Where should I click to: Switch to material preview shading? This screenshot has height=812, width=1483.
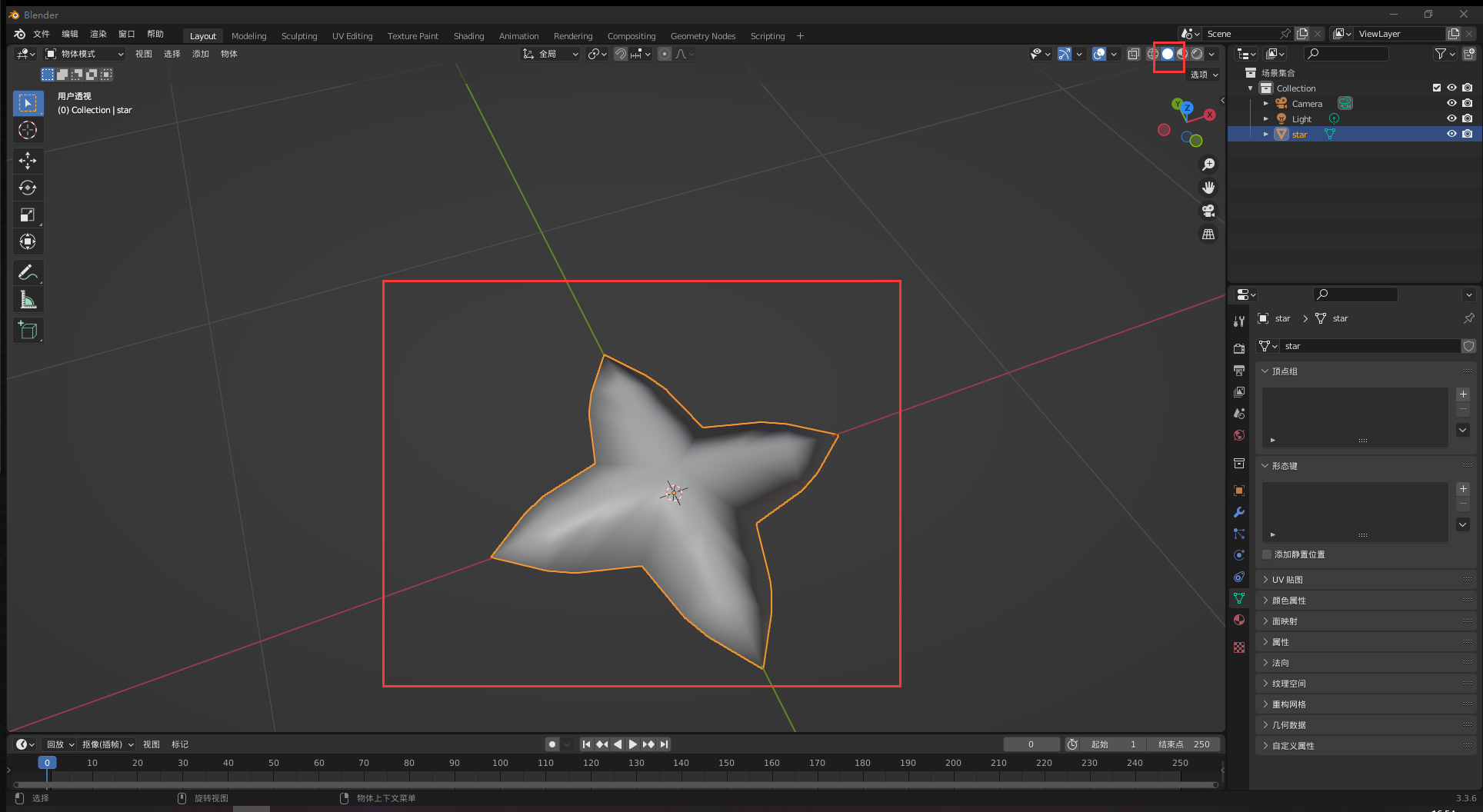(x=1182, y=54)
